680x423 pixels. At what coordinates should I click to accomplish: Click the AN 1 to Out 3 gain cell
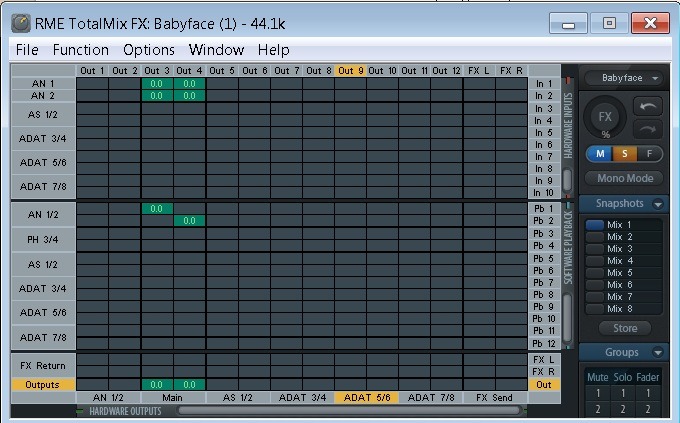pyautogui.click(x=157, y=84)
